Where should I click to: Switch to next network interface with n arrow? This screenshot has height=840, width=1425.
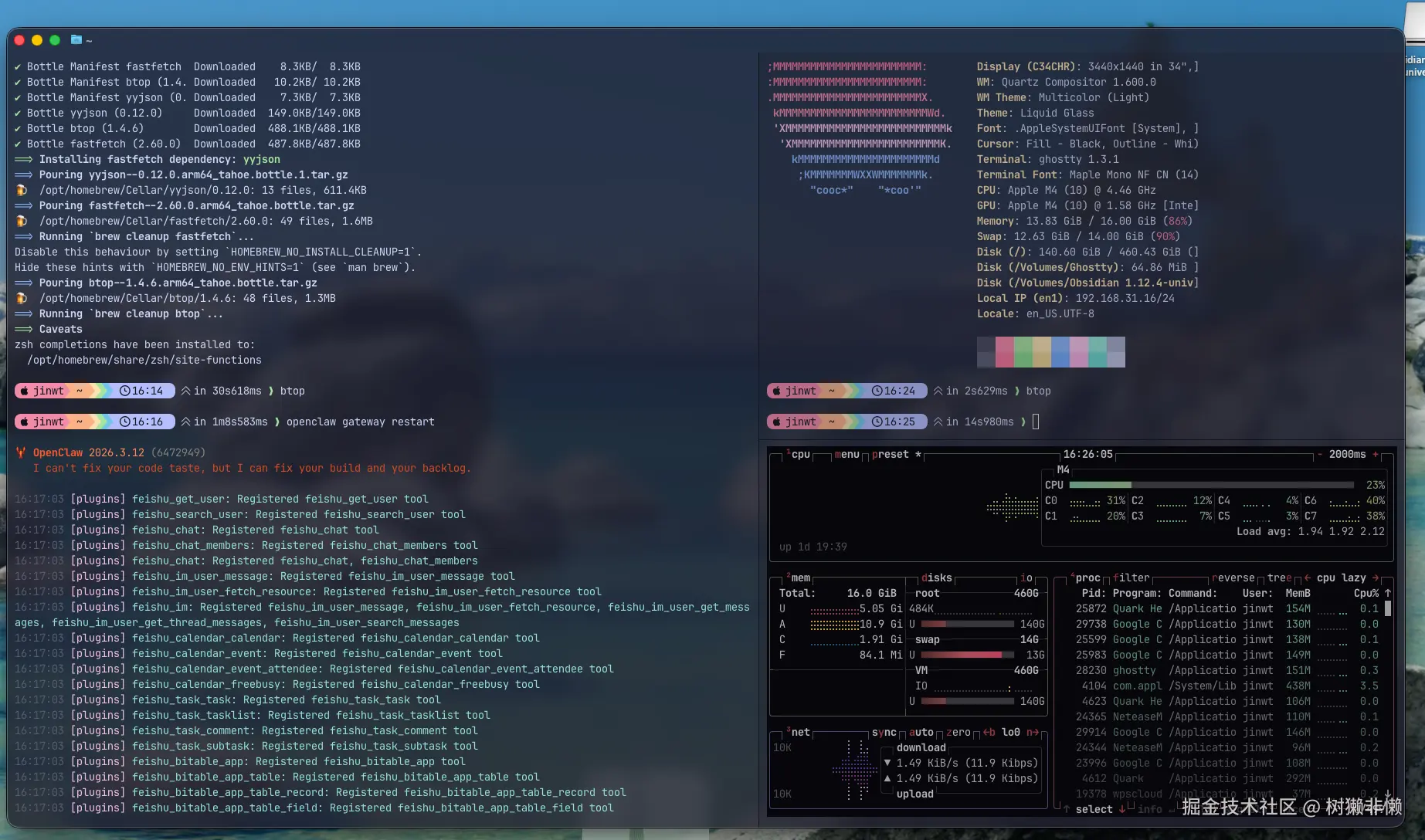tap(1032, 733)
